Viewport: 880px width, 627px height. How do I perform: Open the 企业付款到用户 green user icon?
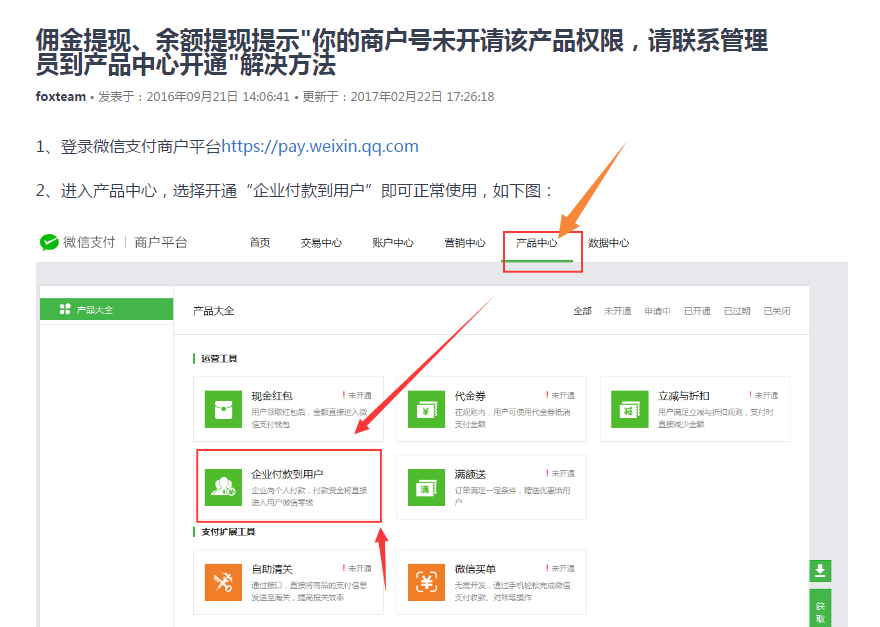[223, 487]
